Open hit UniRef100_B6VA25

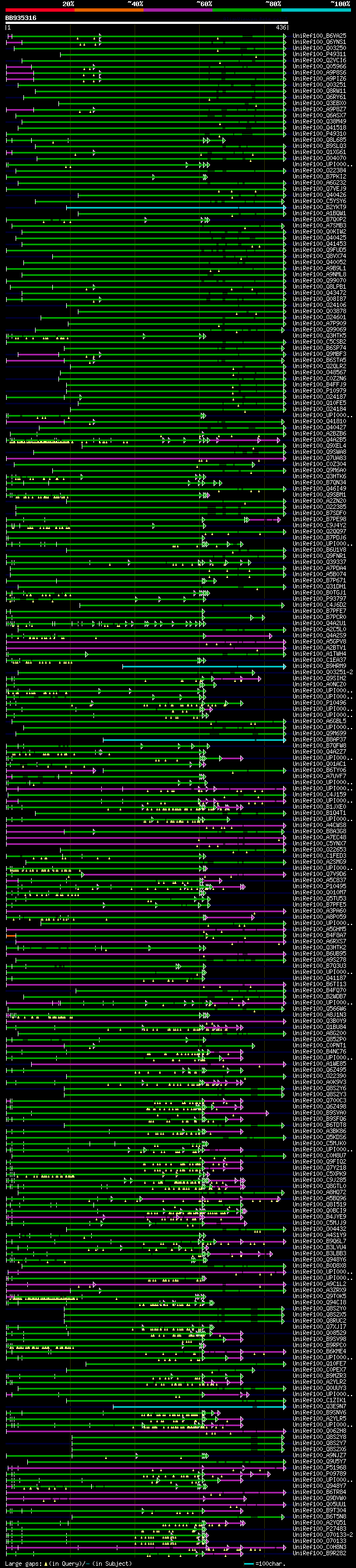[319, 37]
